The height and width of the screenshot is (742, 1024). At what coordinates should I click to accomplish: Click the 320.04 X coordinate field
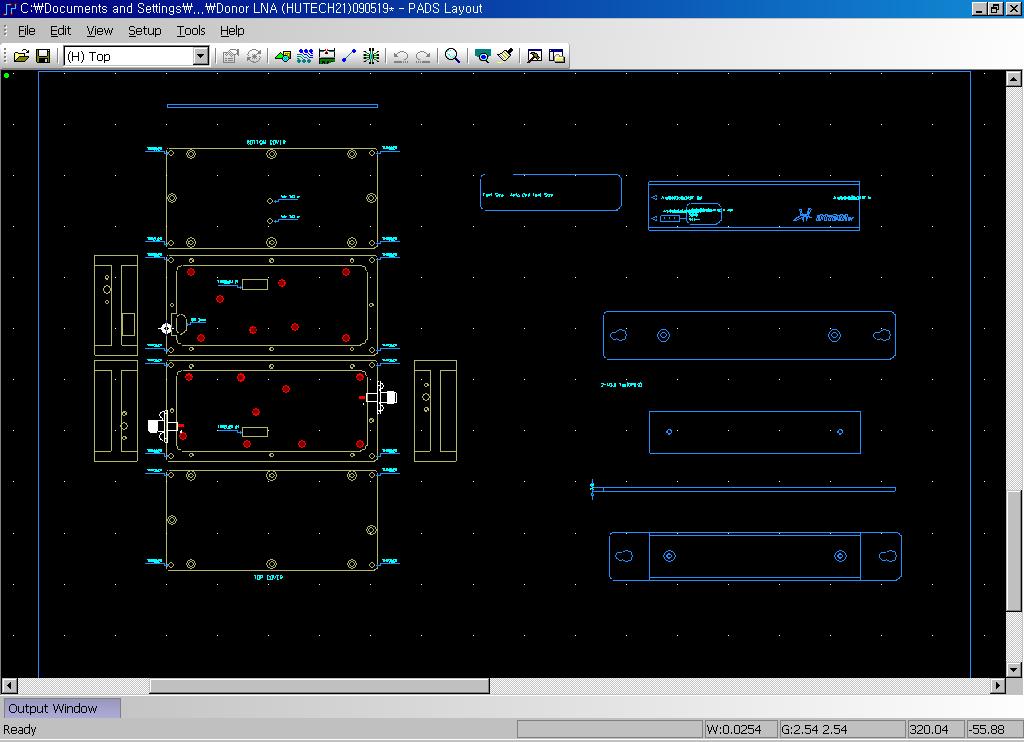(x=936, y=729)
